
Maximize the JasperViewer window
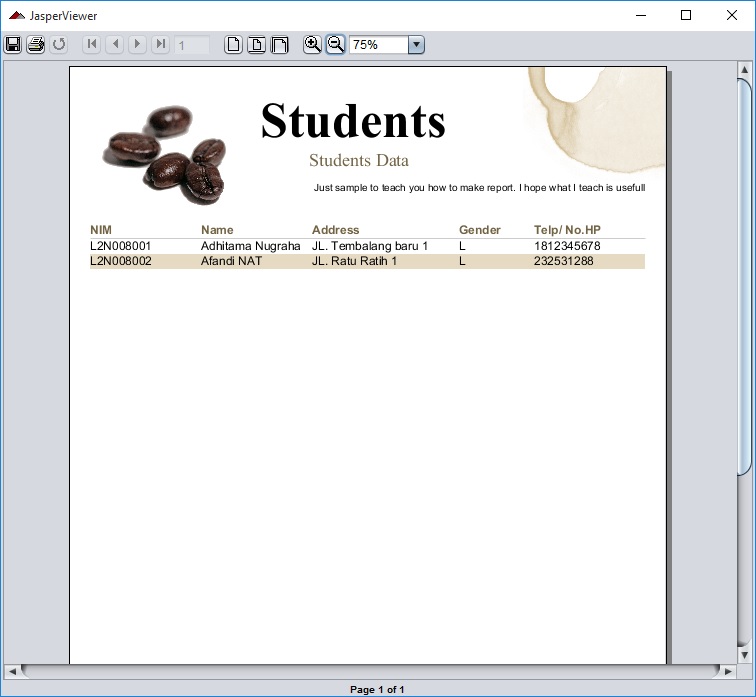click(686, 15)
